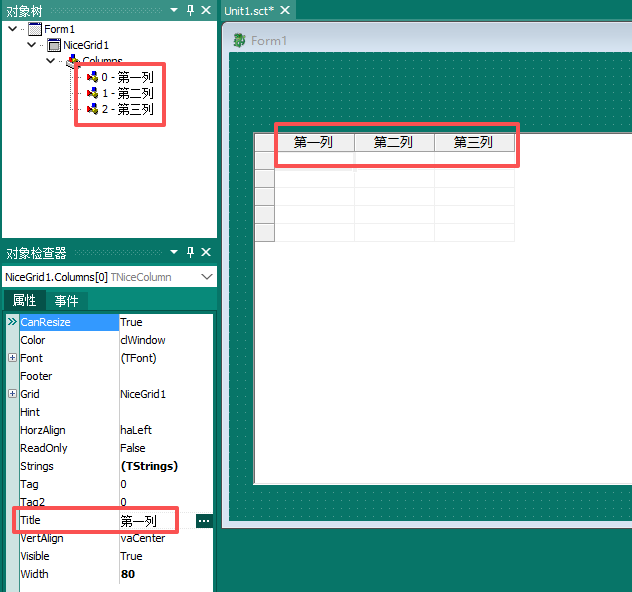
Task: Switch to the 属性 tab
Action: click(24, 301)
